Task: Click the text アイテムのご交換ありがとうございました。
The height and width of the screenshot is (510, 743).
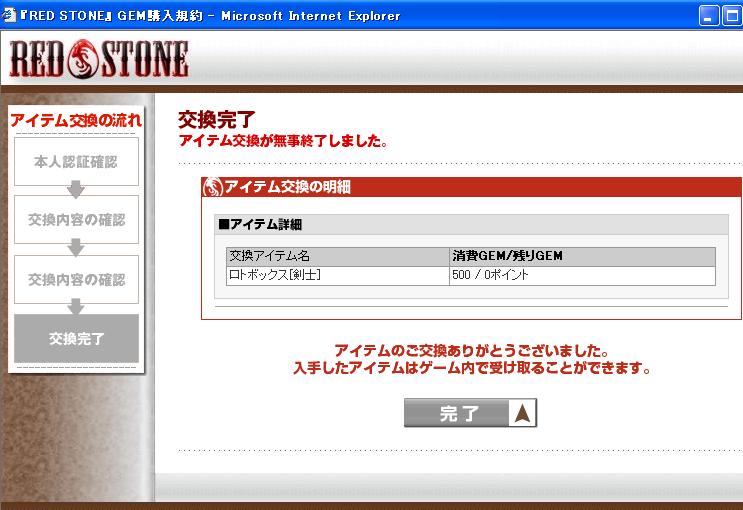Action: [471, 351]
